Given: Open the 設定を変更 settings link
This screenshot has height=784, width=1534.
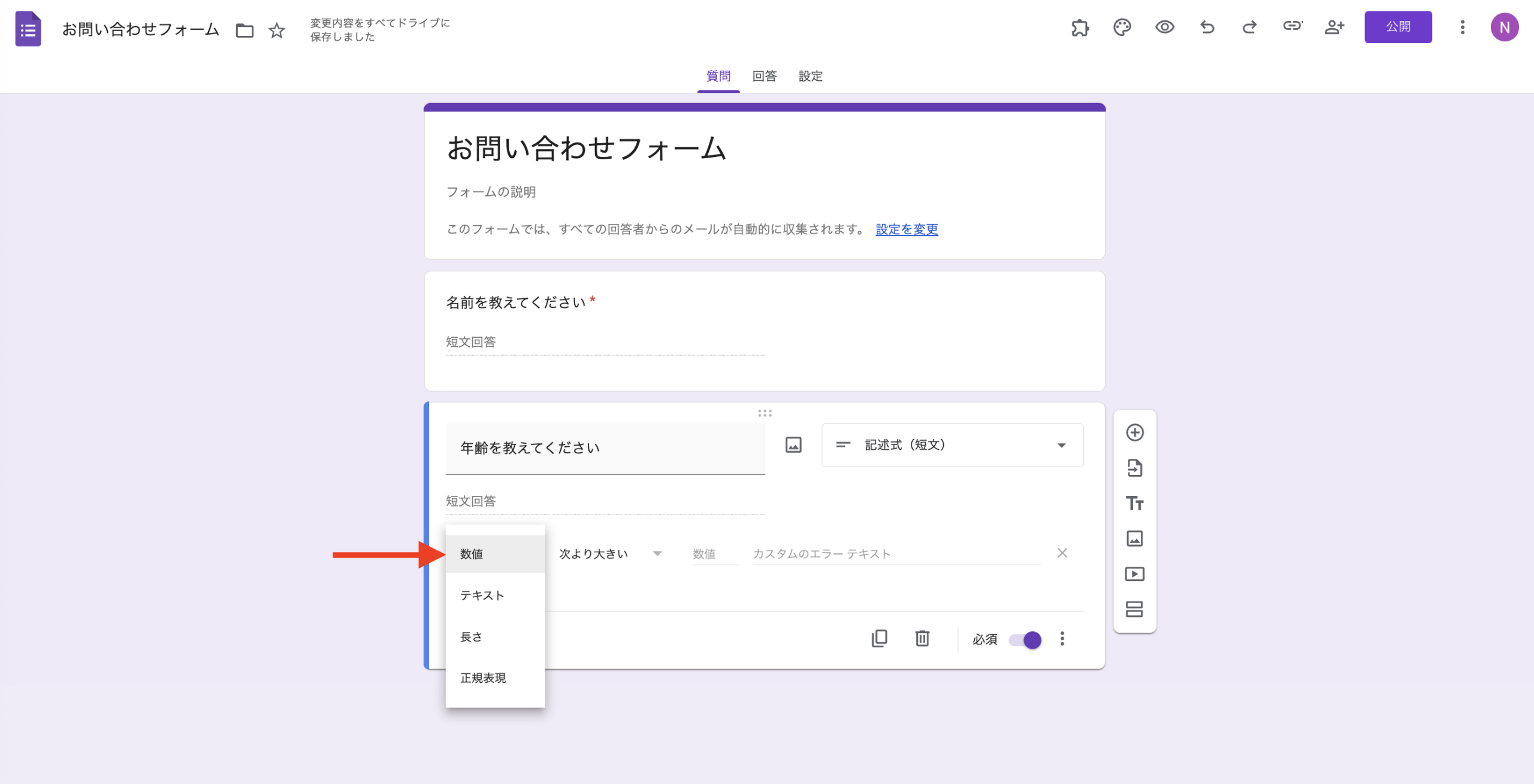Looking at the screenshot, I should (x=905, y=229).
